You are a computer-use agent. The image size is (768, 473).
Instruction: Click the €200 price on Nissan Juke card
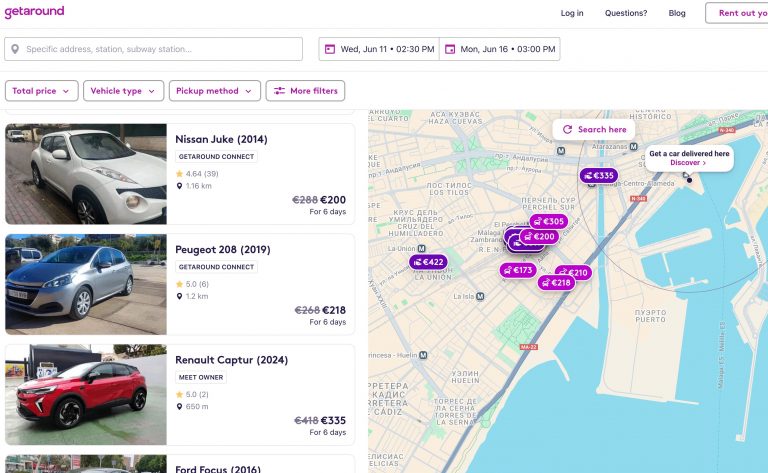coord(333,200)
